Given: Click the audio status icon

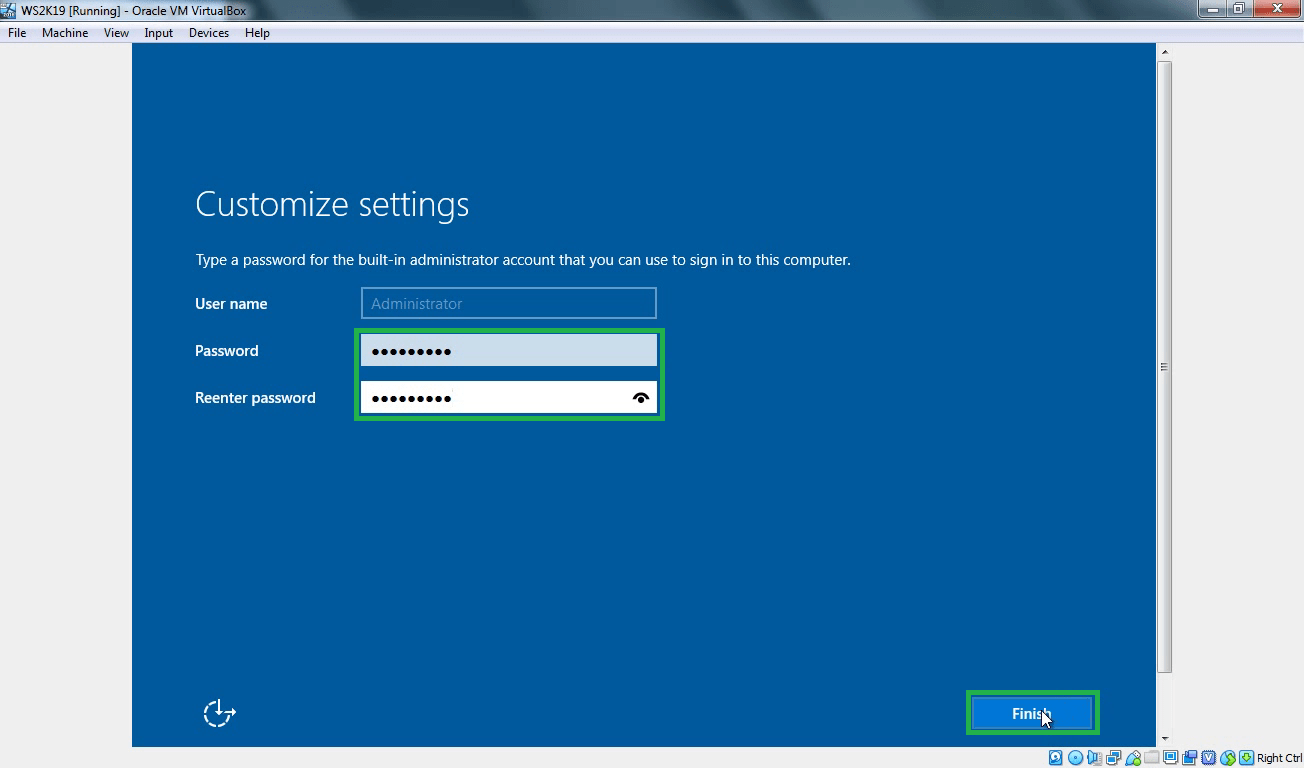Looking at the screenshot, I should click(1094, 758).
